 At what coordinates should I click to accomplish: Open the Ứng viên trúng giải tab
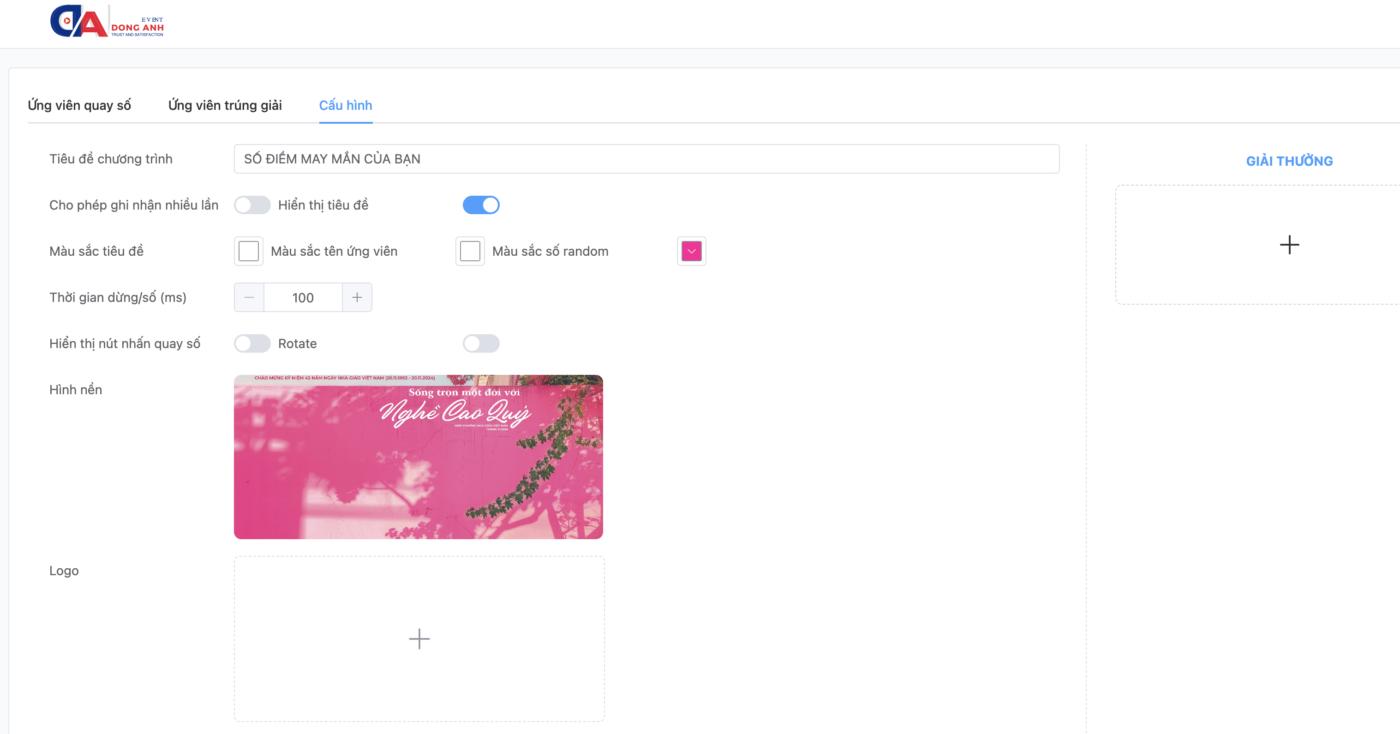(225, 105)
